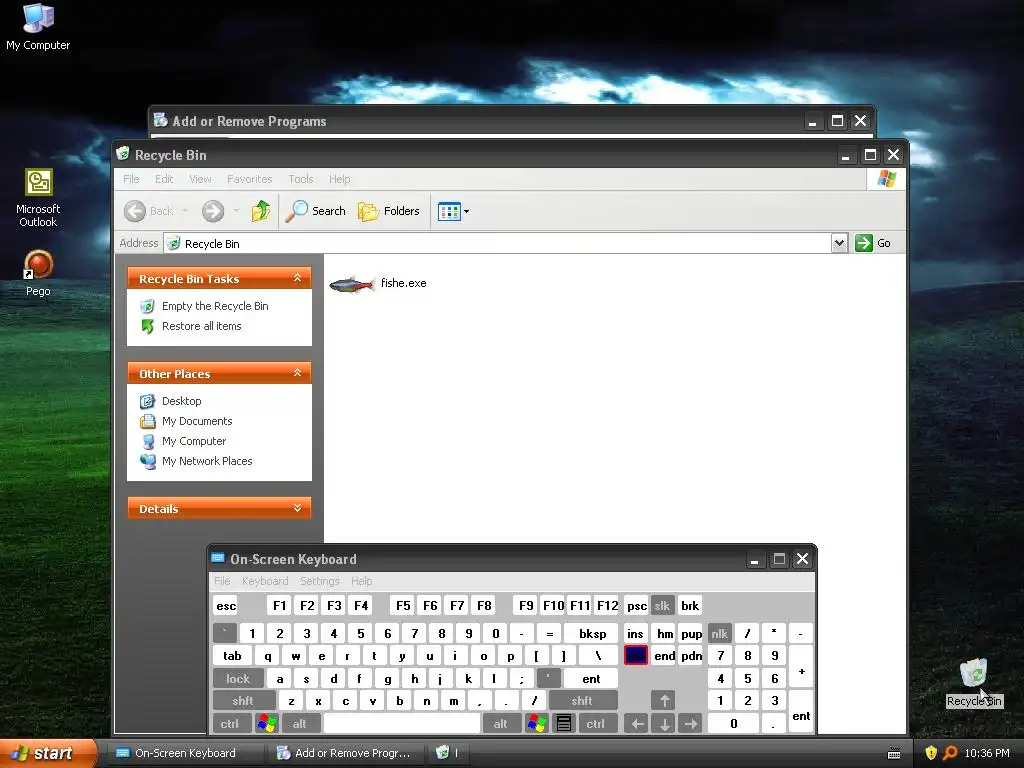Viewport: 1024px width, 768px height.
Task: Open Recycle Bin Tools menu
Action: (300, 179)
